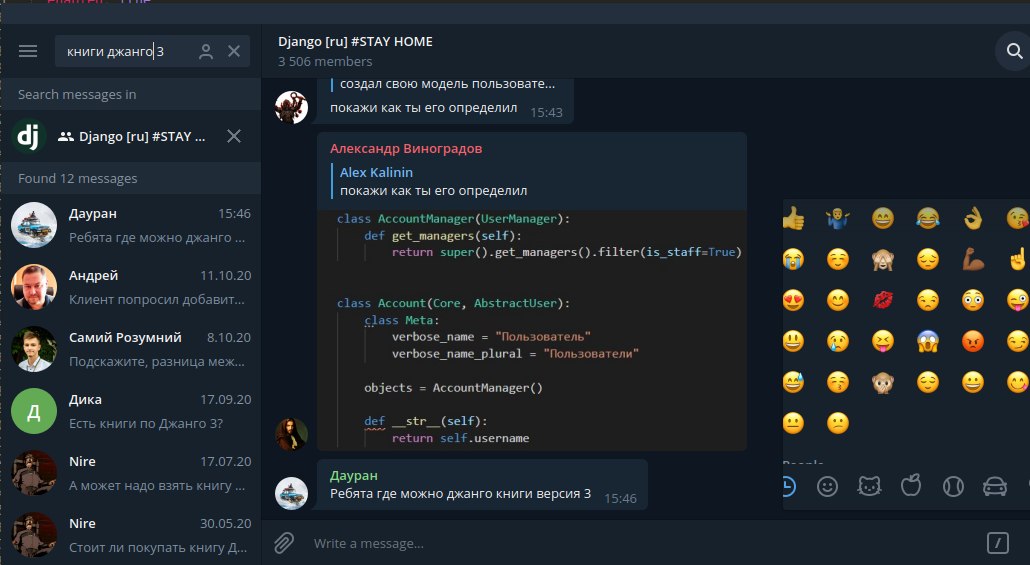Open search in chat magnifier icon
Viewport: 1030px width, 565px height.
coord(1014,51)
